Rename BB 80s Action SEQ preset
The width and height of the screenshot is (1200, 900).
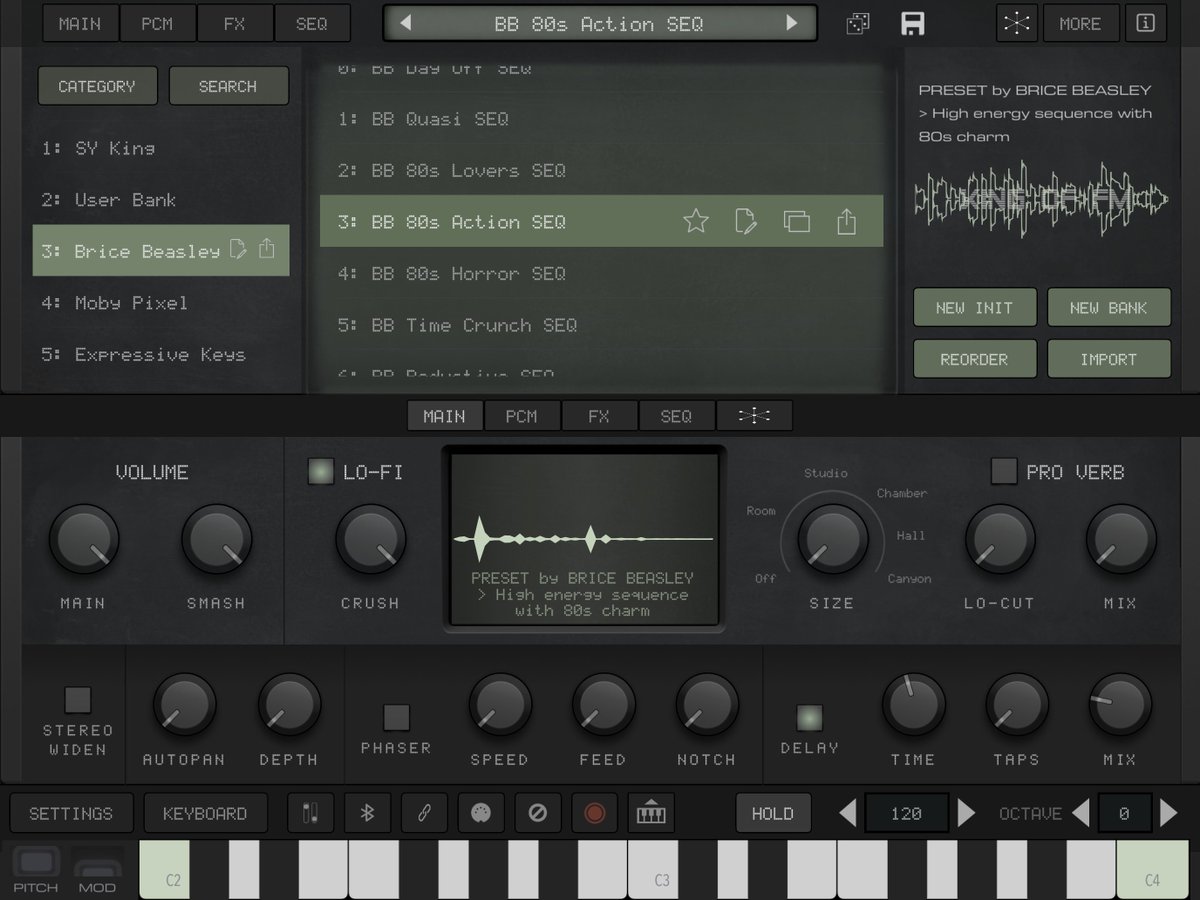coord(746,221)
